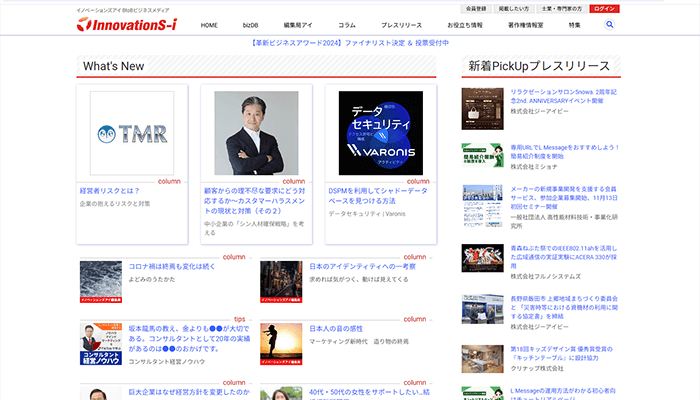Open 専用URLでL Message press release link
Image resolution: width=700 pixels, height=400 pixels.
coord(565,152)
